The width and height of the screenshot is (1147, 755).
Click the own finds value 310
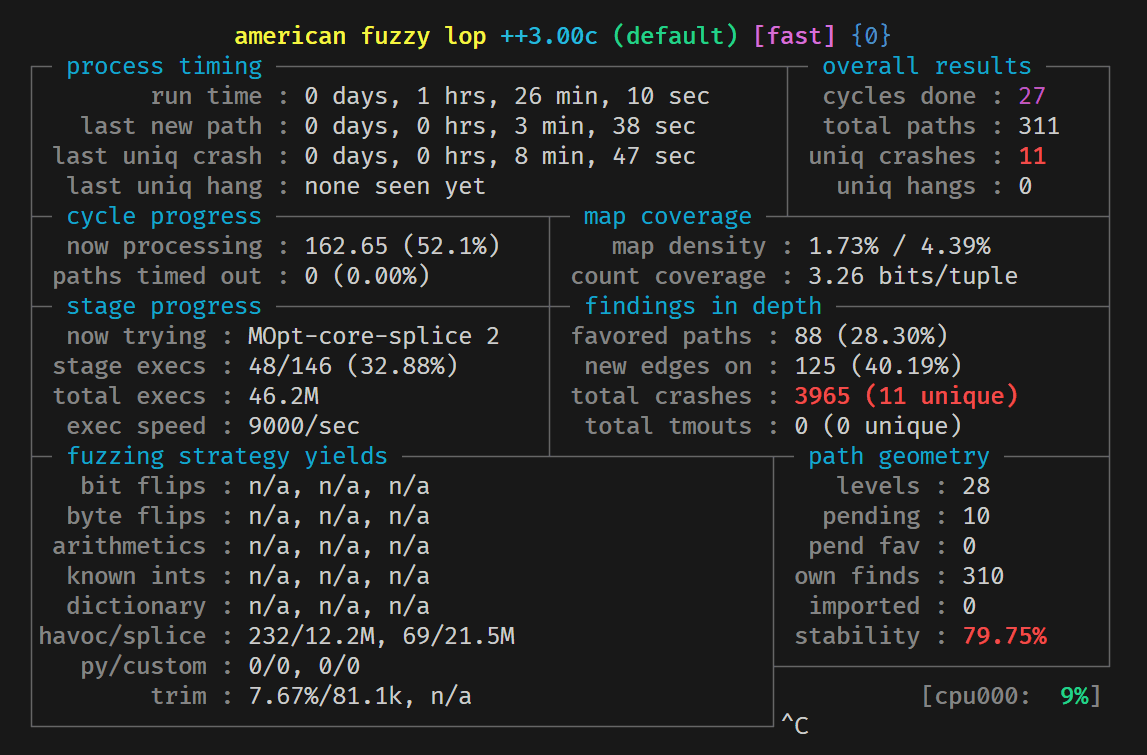pyautogui.click(x=982, y=576)
